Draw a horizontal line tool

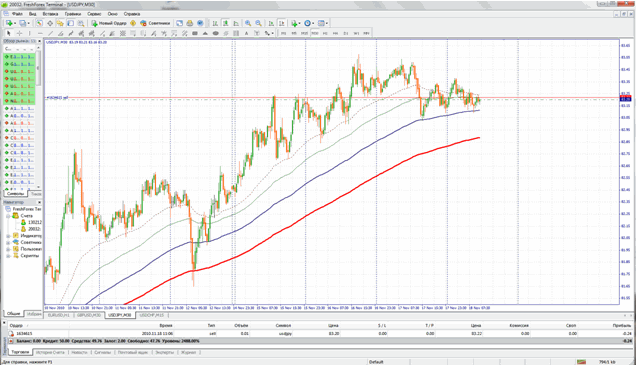[x=40, y=33]
